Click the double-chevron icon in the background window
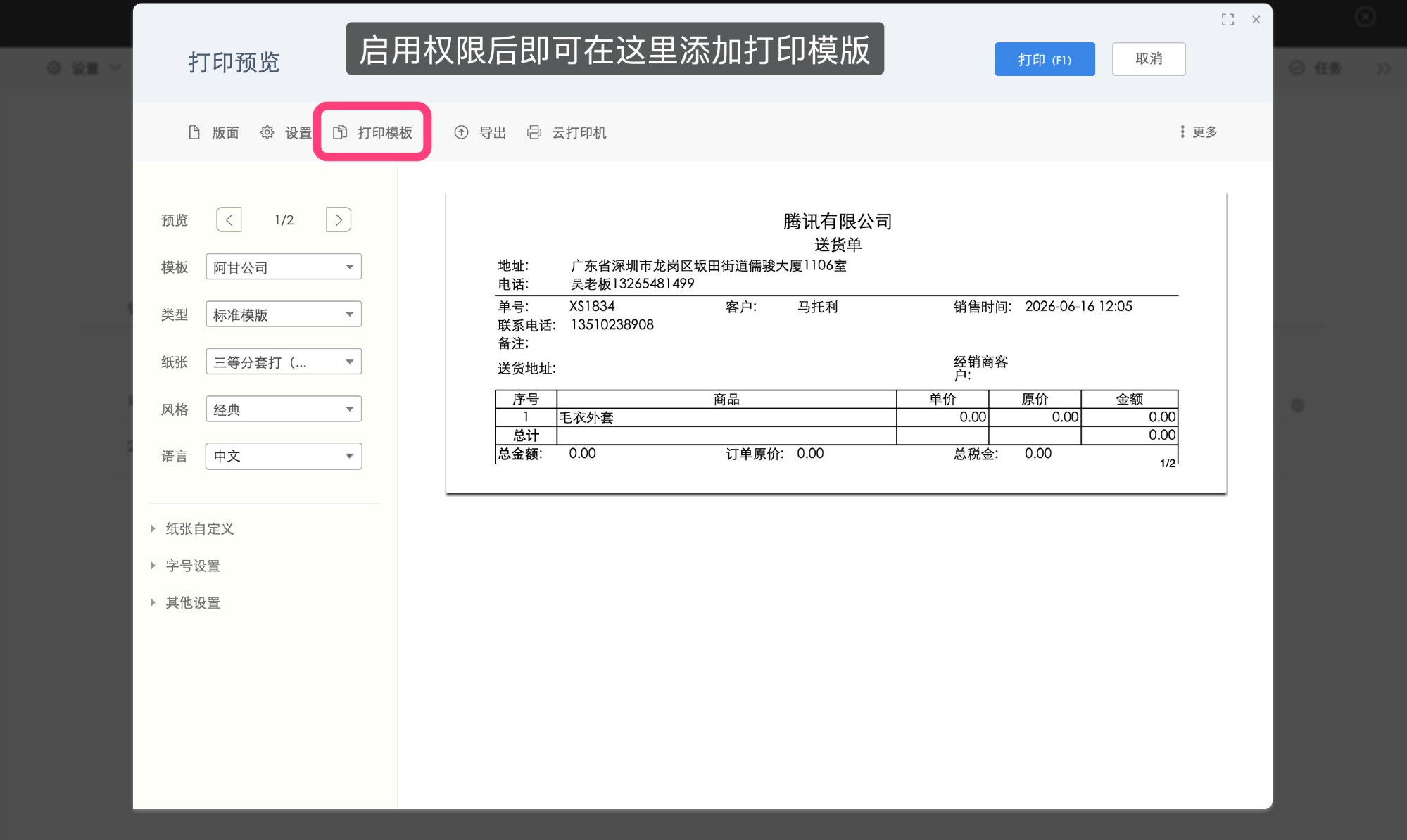 [1384, 68]
